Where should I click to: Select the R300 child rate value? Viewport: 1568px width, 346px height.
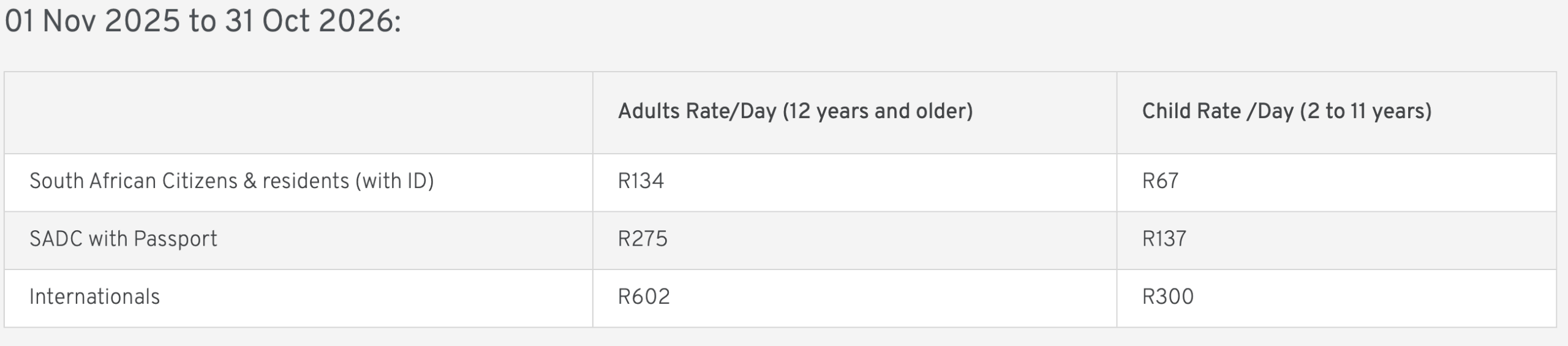point(1168,297)
